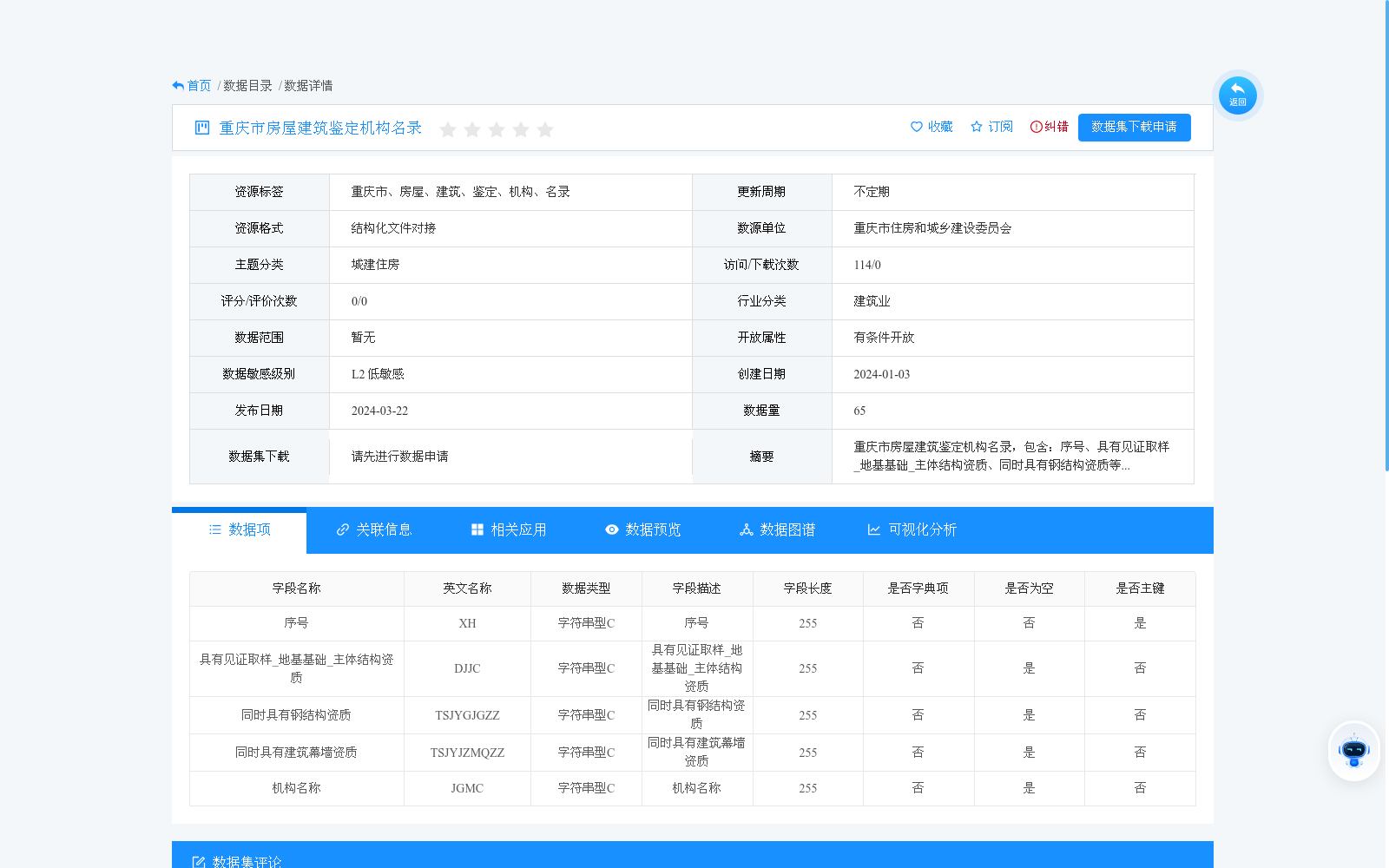Click the TSJYGJGZZ cell
This screenshot has height=868, width=1389.
[467, 715]
